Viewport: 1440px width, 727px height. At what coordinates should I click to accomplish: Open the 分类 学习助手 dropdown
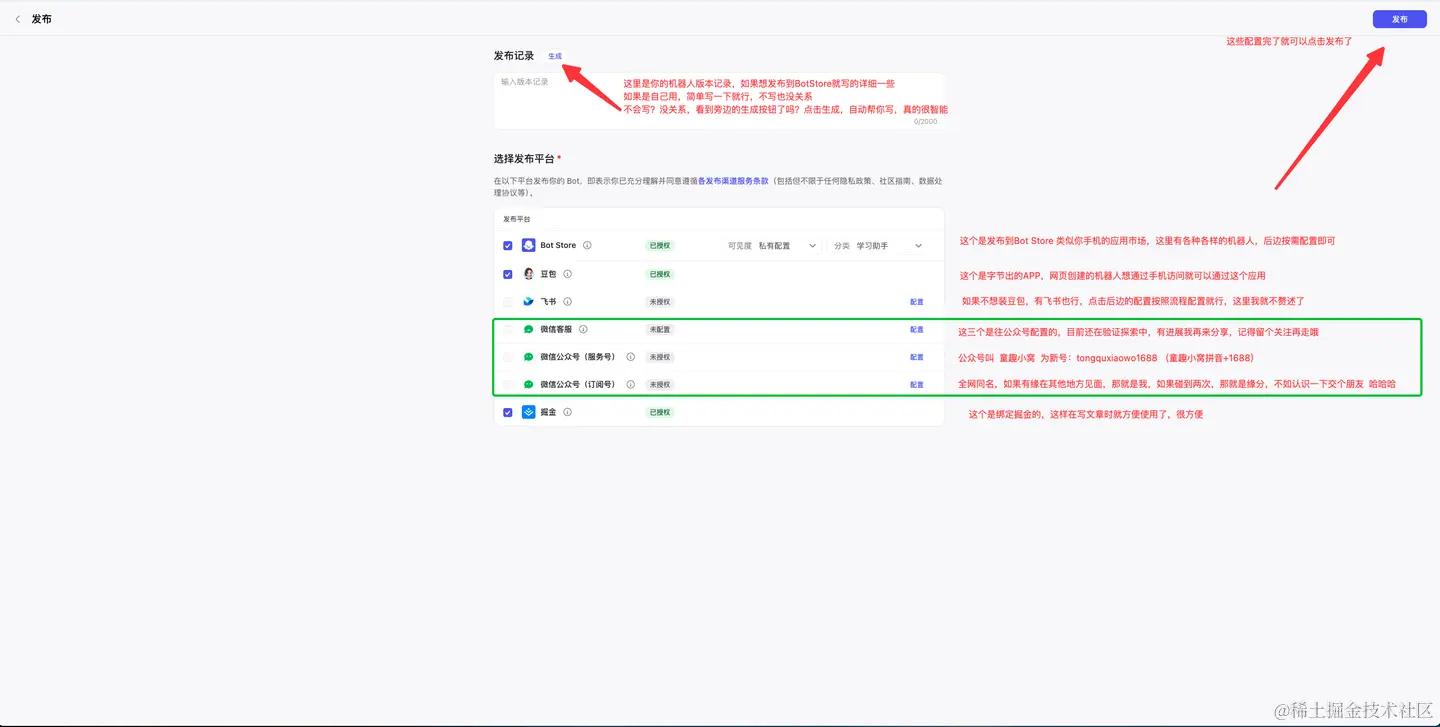[x=878, y=245]
